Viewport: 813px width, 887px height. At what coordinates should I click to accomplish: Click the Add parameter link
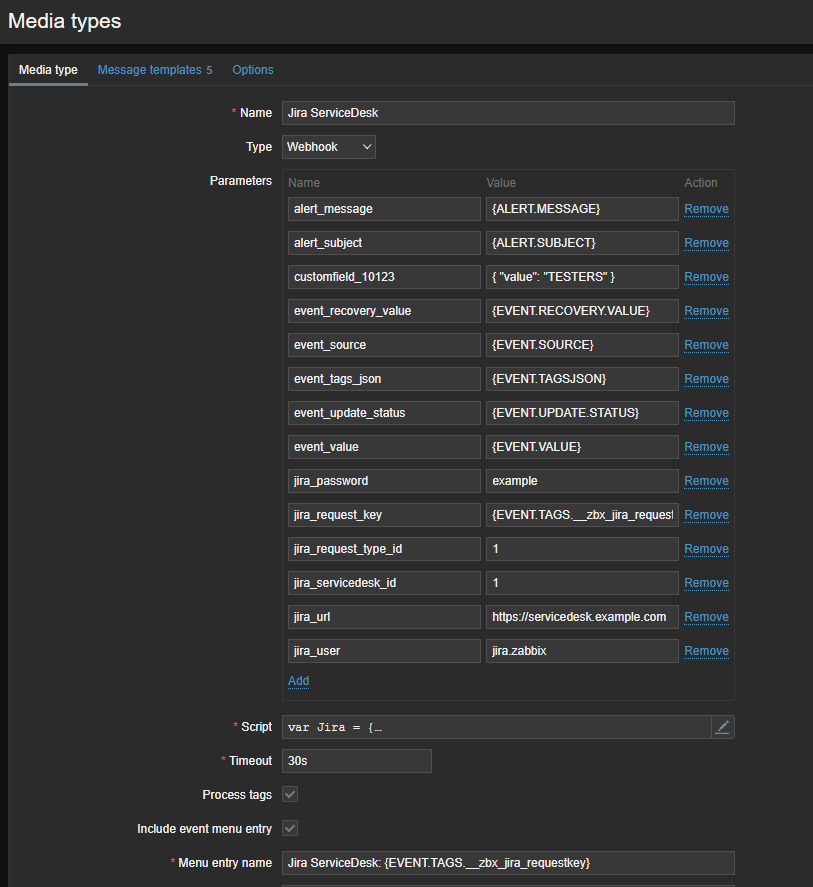coord(298,681)
